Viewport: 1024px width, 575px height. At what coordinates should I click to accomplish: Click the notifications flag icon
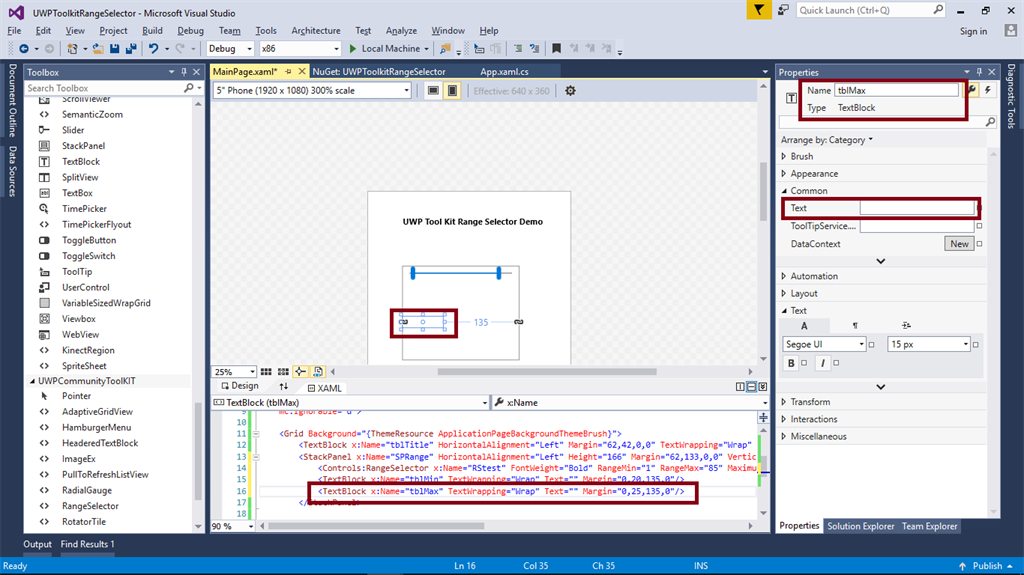(x=761, y=10)
